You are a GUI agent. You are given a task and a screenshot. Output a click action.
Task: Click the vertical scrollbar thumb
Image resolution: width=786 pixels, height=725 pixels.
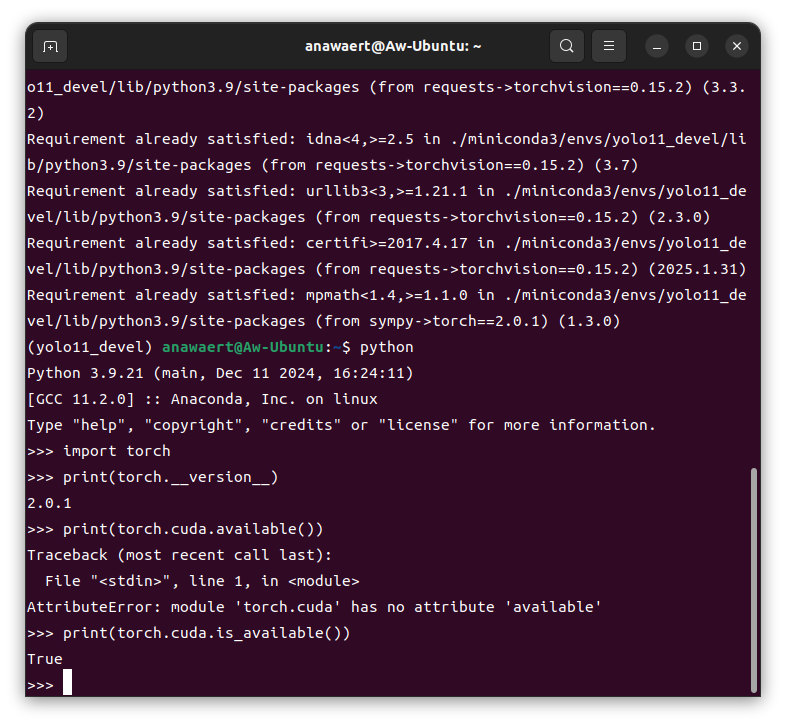tap(754, 578)
